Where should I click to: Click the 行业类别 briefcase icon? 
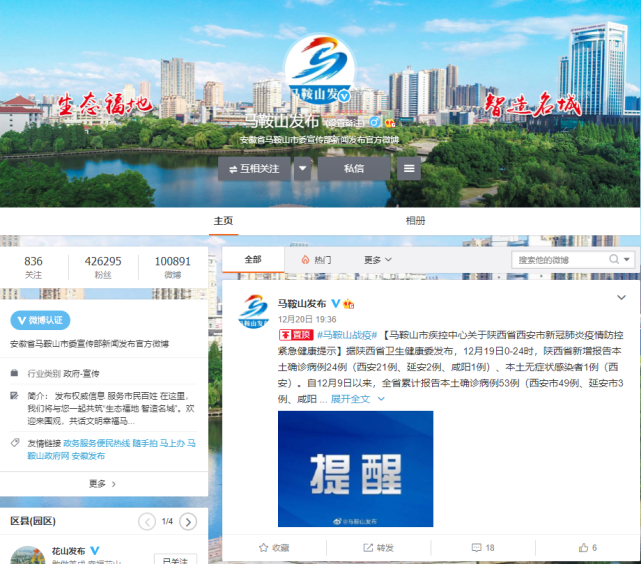point(14,373)
